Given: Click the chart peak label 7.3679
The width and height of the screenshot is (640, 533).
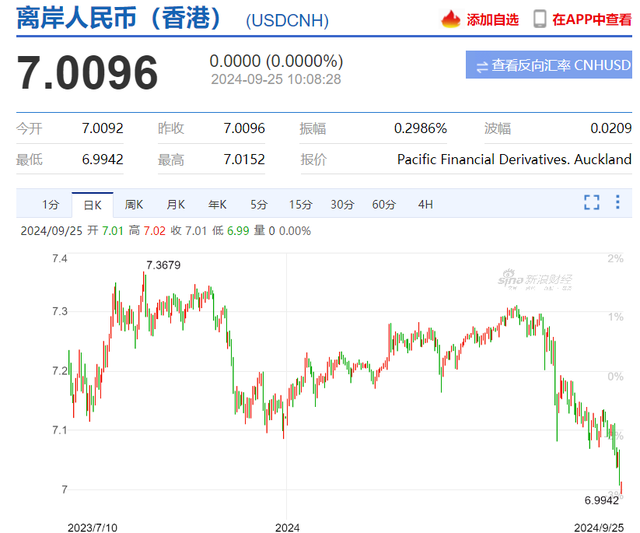Looking at the screenshot, I should pos(163,265).
